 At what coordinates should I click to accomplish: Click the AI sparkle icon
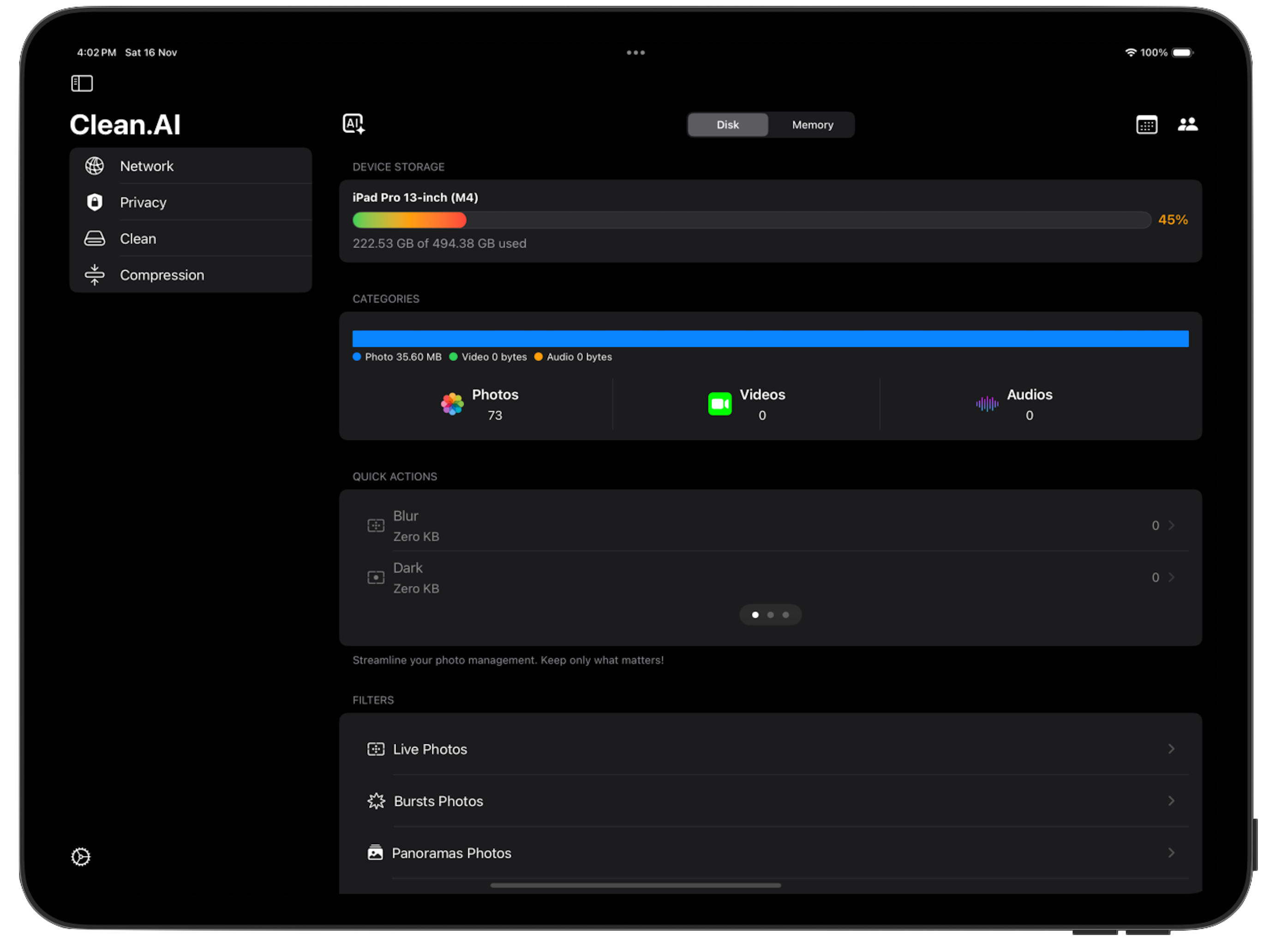(353, 124)
